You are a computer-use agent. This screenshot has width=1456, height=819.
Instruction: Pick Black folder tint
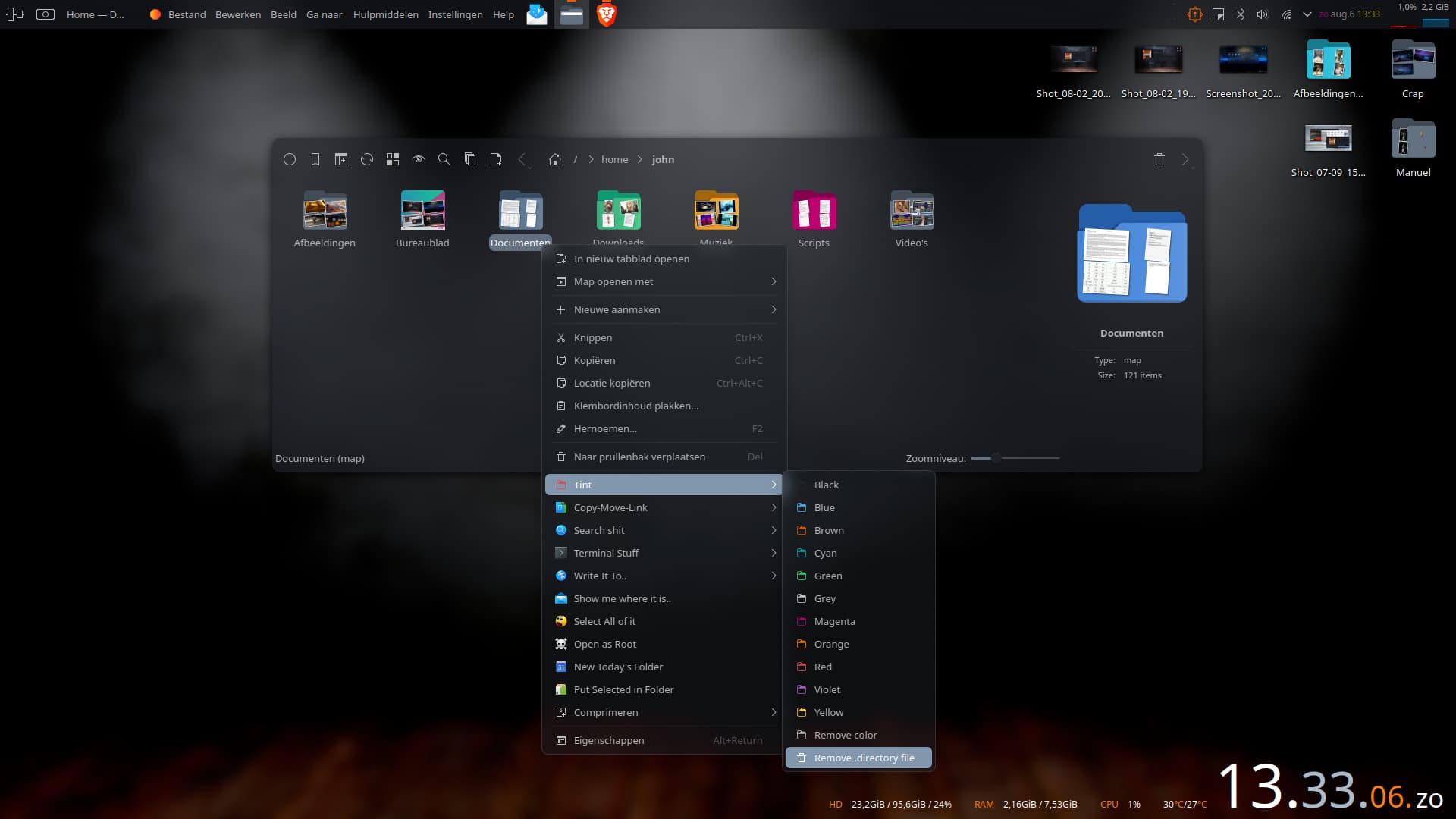[858, 485]
